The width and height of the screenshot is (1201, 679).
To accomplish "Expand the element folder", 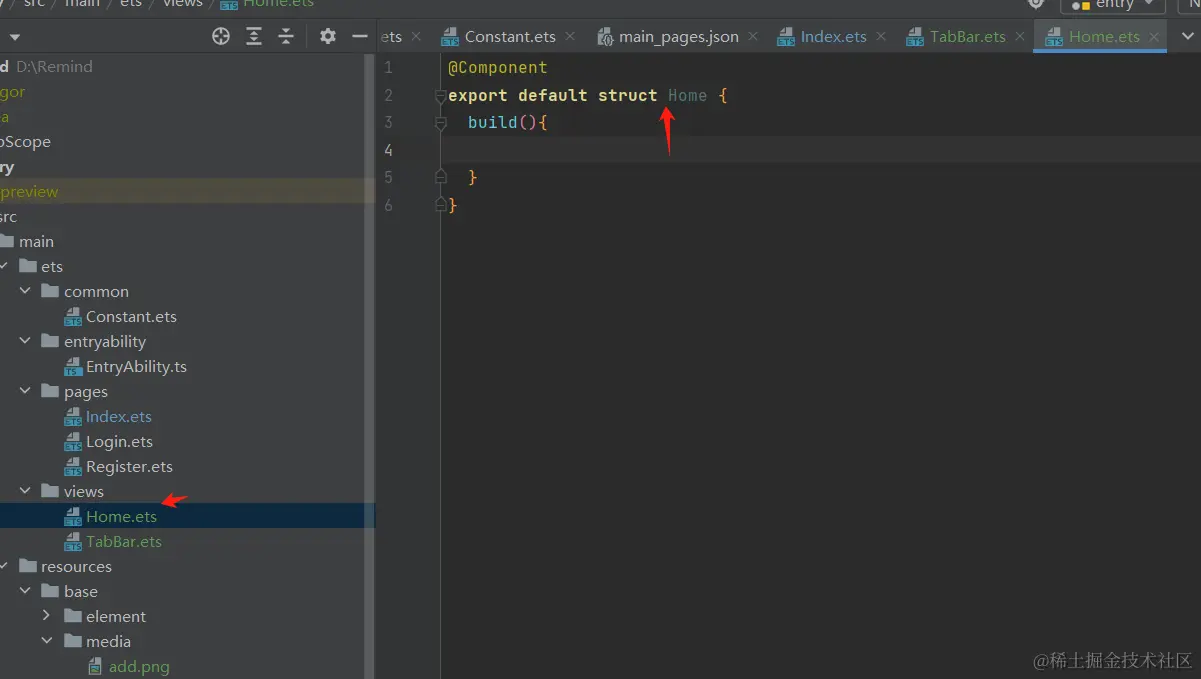I will 47,616.
